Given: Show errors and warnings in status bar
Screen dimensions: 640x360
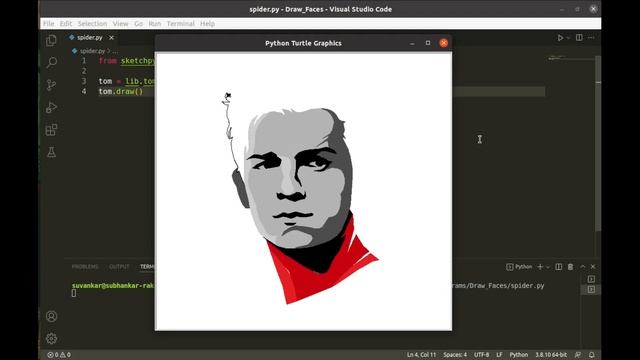Looking at the screenshot, I should pos(59,355).
